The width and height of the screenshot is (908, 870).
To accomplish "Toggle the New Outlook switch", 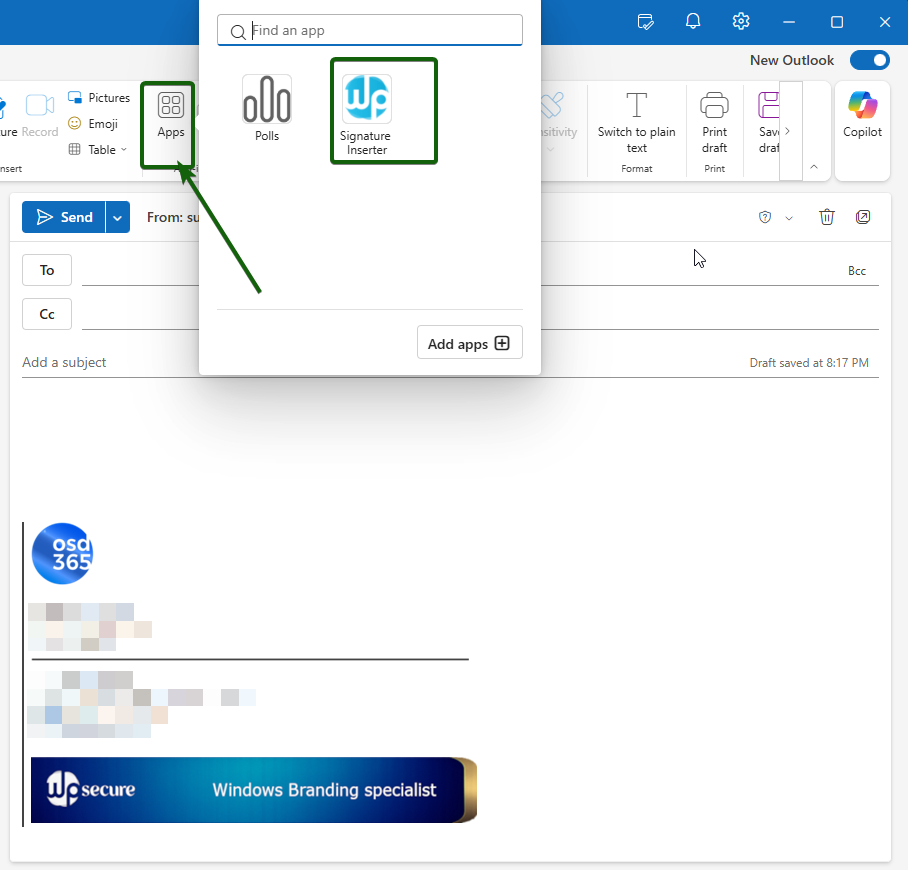I will [x=869, y=60].
